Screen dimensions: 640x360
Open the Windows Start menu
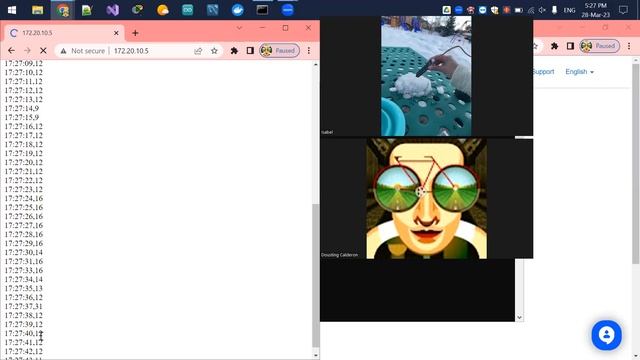(x=12, y=10)
